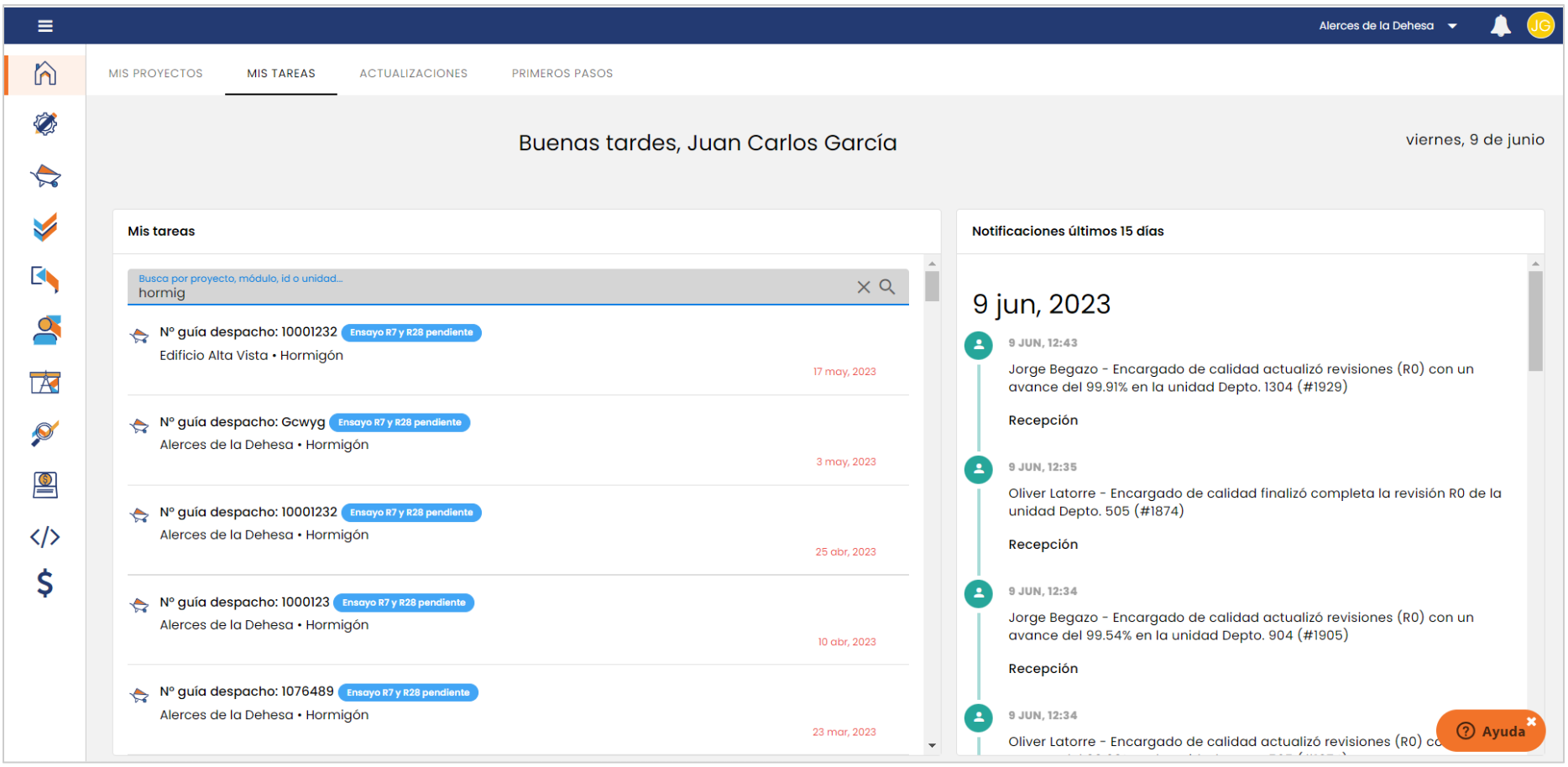Clear the task search text
The height and width of the screenshot is (767, 1568).
[863, 287]
